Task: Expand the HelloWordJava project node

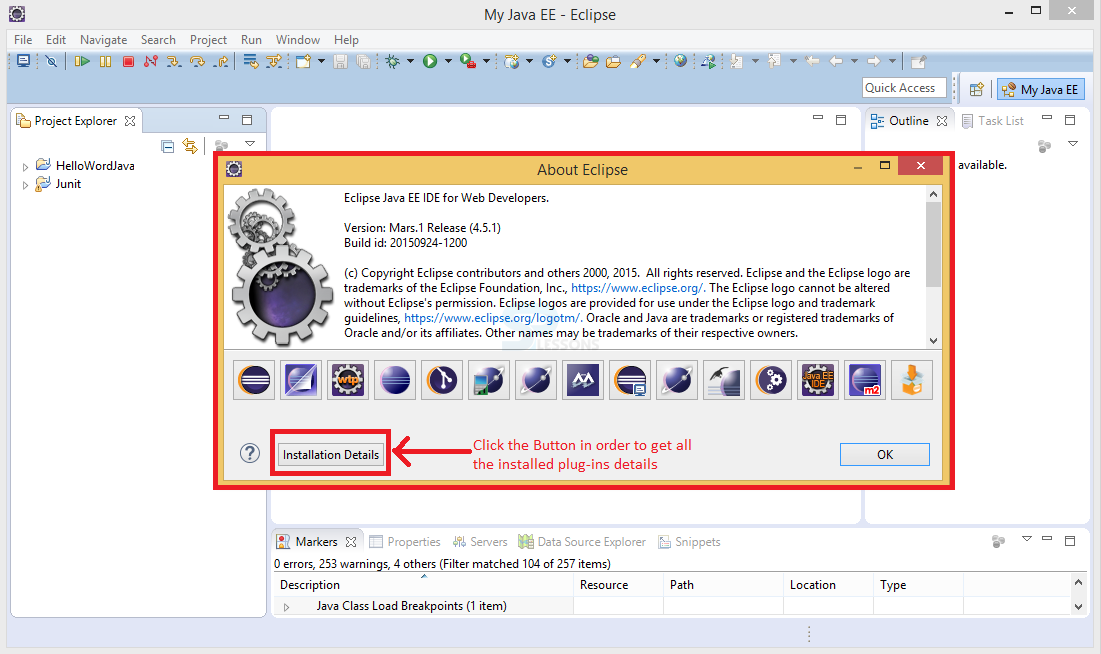Action: coord(25,167)
